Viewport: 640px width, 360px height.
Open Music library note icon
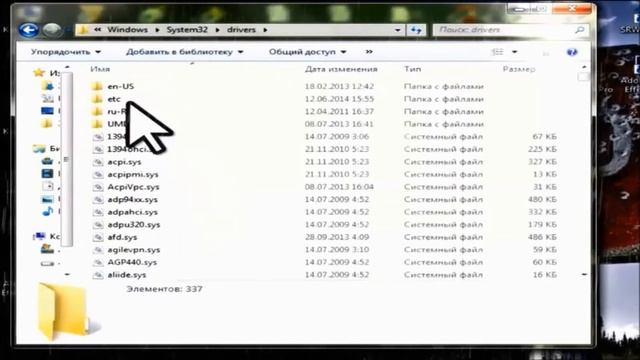(47, 211)
